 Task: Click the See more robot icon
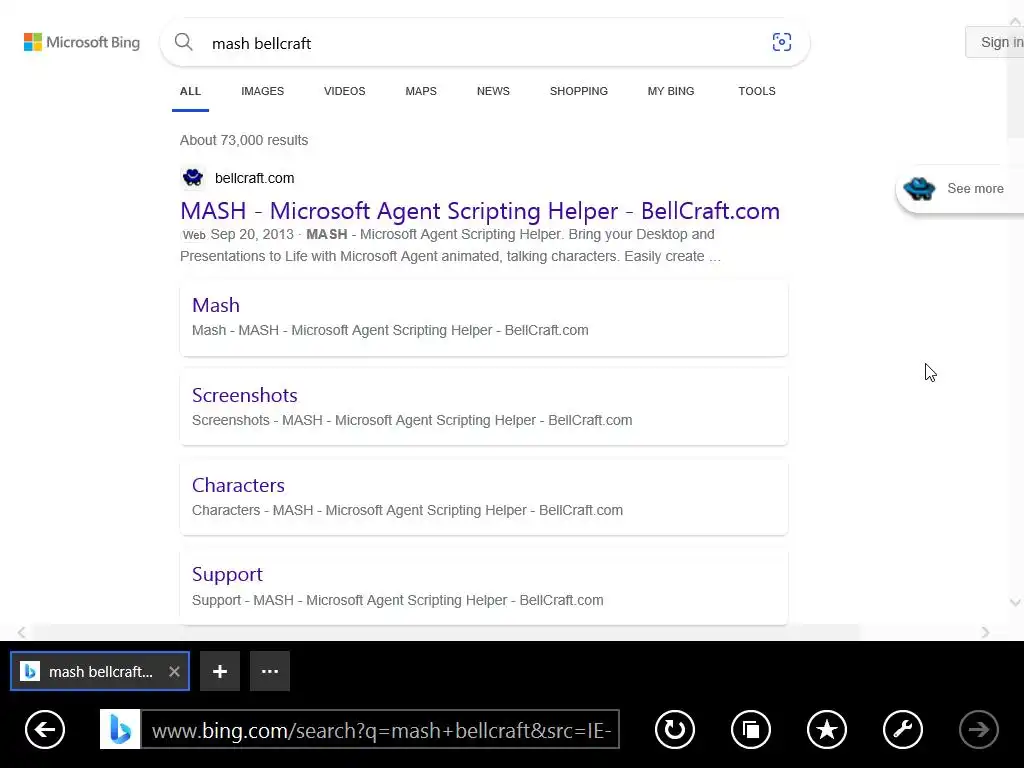[x=920, y=189]
